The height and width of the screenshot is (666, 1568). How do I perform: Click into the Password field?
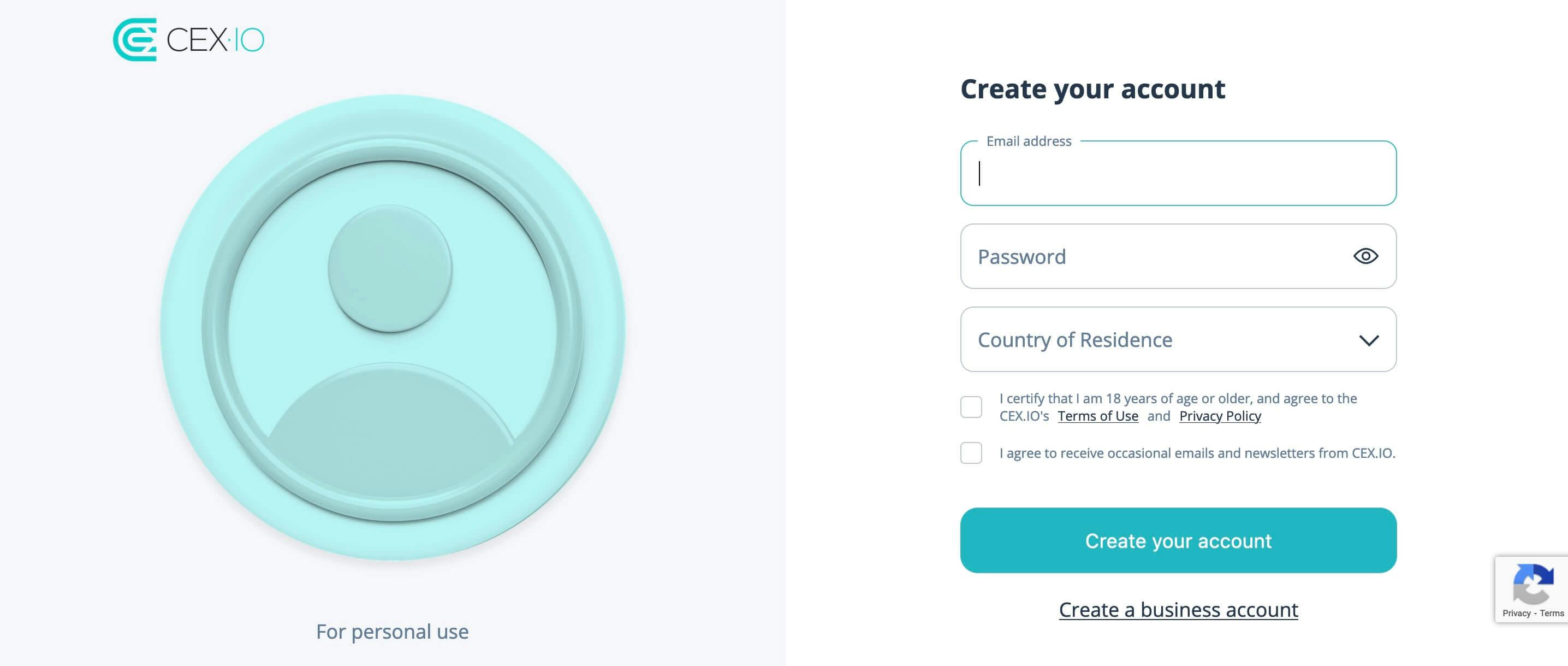click(x=1178, y=256)
